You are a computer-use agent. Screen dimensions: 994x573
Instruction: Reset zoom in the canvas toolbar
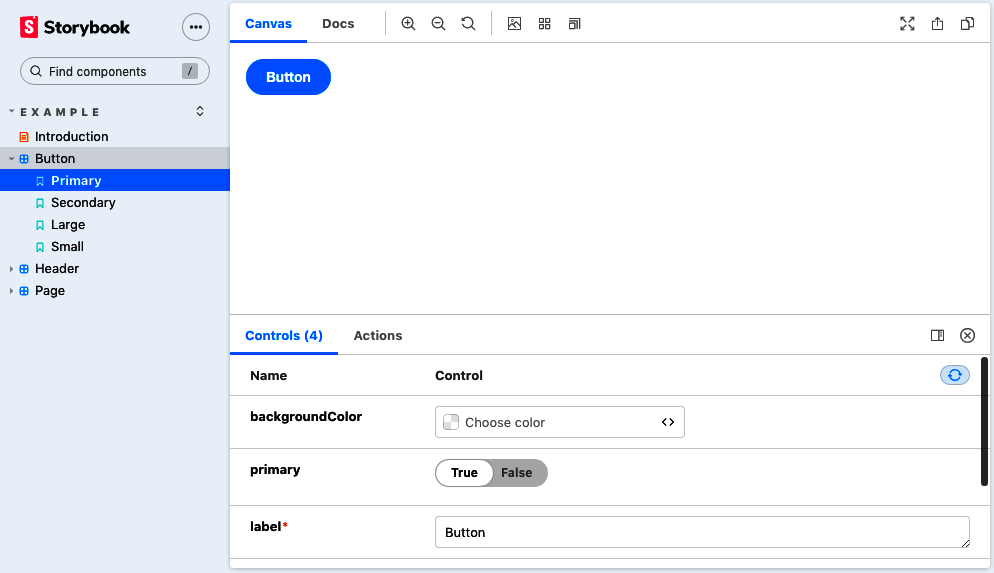tap(468, 24)
